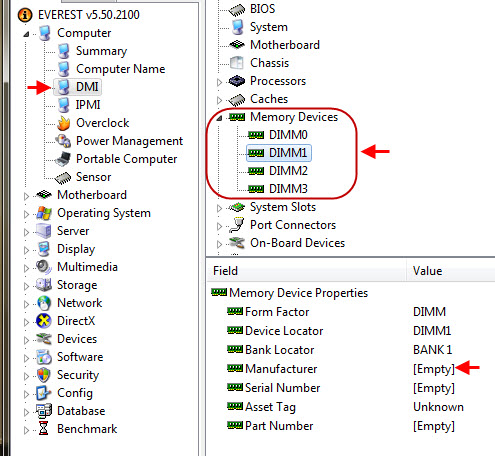The height and width of the screenshot is (456, 495).
Task: Click the Portable Computer laptop icon
Action: pos(63,159)
